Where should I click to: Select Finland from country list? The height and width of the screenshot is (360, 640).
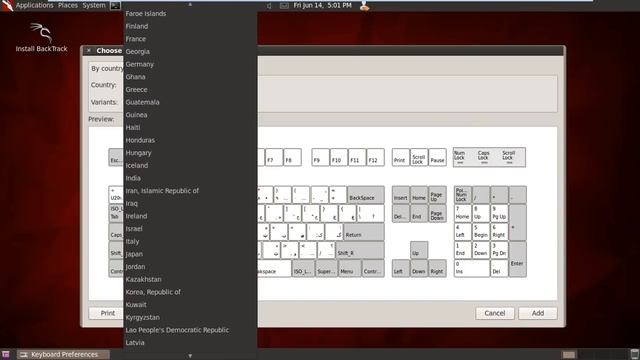tap(190, 26)
